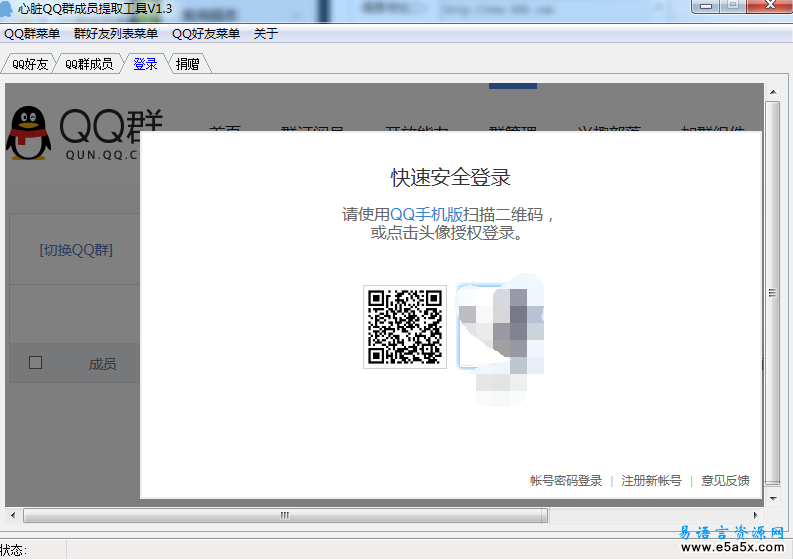The height and width of the screenshot is (560, 793).
Task: Open the QQ好友菜单 menu
Action: [x=206, y=34]
